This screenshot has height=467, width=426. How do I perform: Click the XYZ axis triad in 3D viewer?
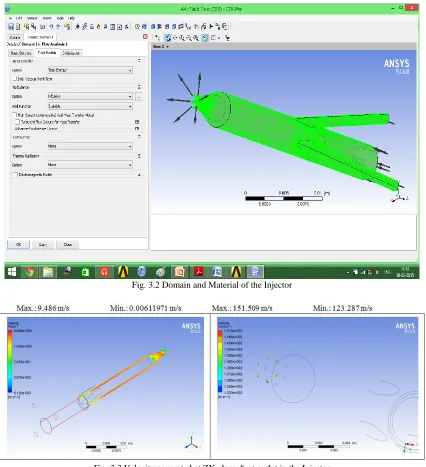399,197
